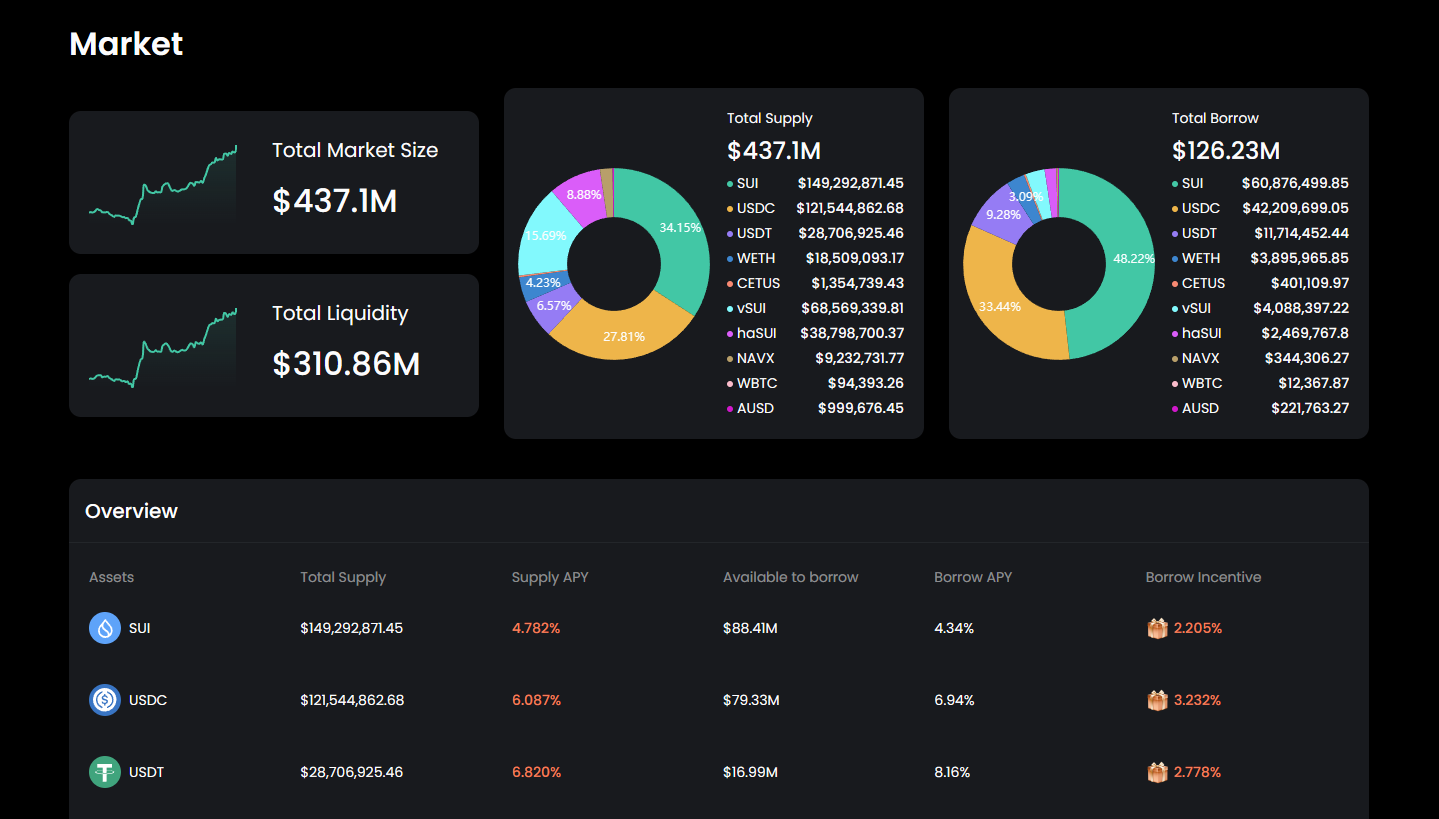Click the SUI asset name in Overview
Screen dimensions: 1439x819
140,628
